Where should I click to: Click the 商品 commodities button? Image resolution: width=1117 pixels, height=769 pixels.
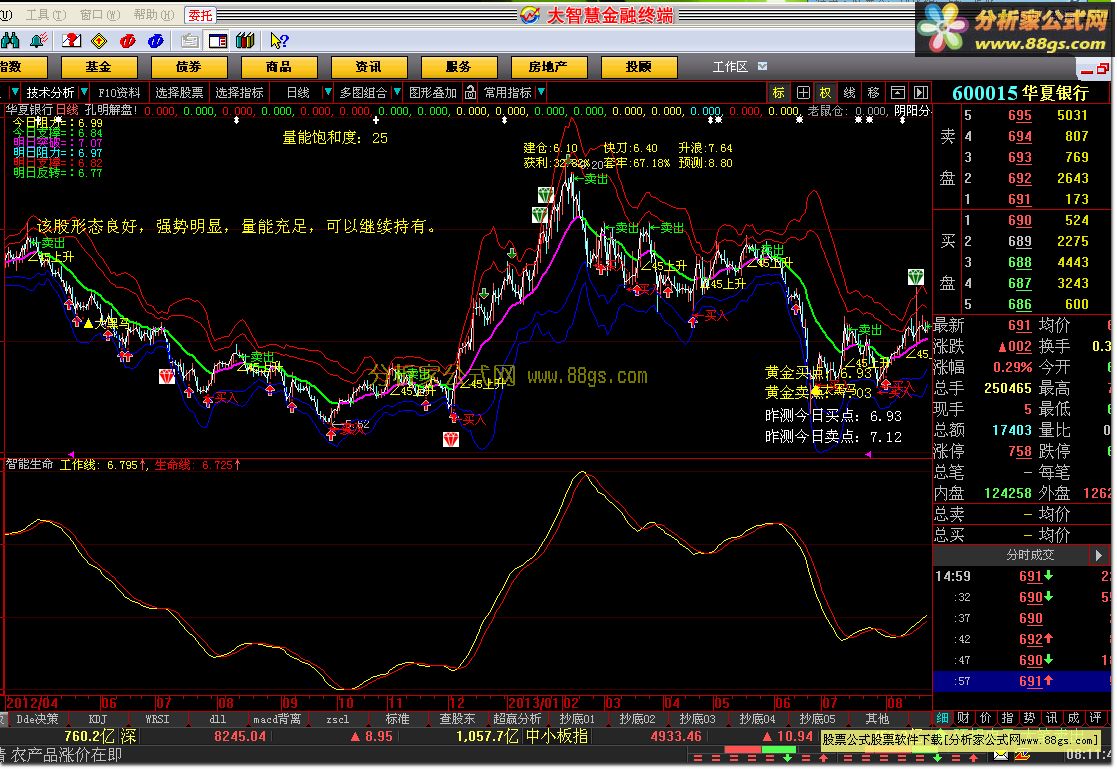(279, 67)
